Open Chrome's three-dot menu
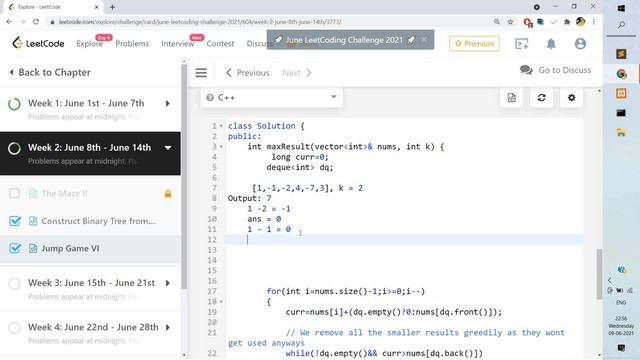 coord(593,22)
